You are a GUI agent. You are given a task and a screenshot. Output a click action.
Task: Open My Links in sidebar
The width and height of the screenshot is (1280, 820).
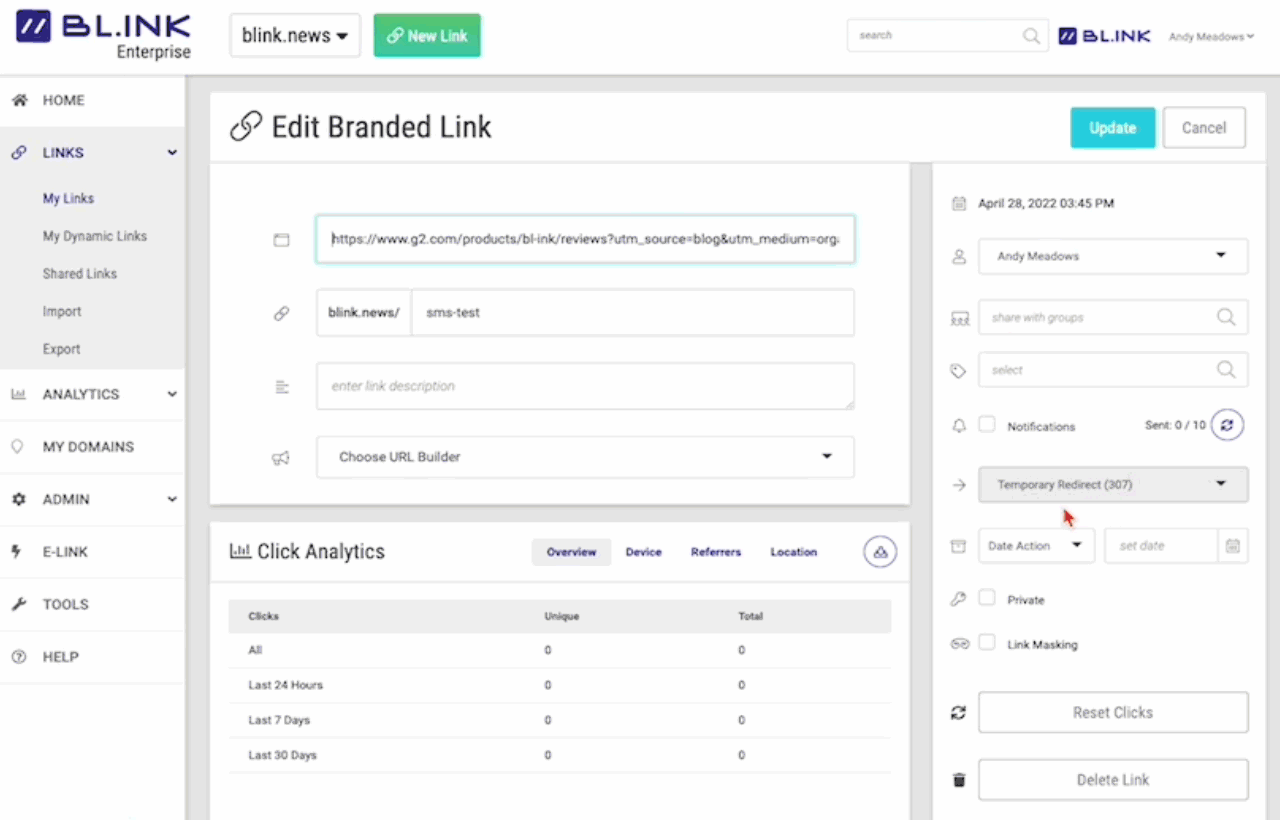pos(68,199)
